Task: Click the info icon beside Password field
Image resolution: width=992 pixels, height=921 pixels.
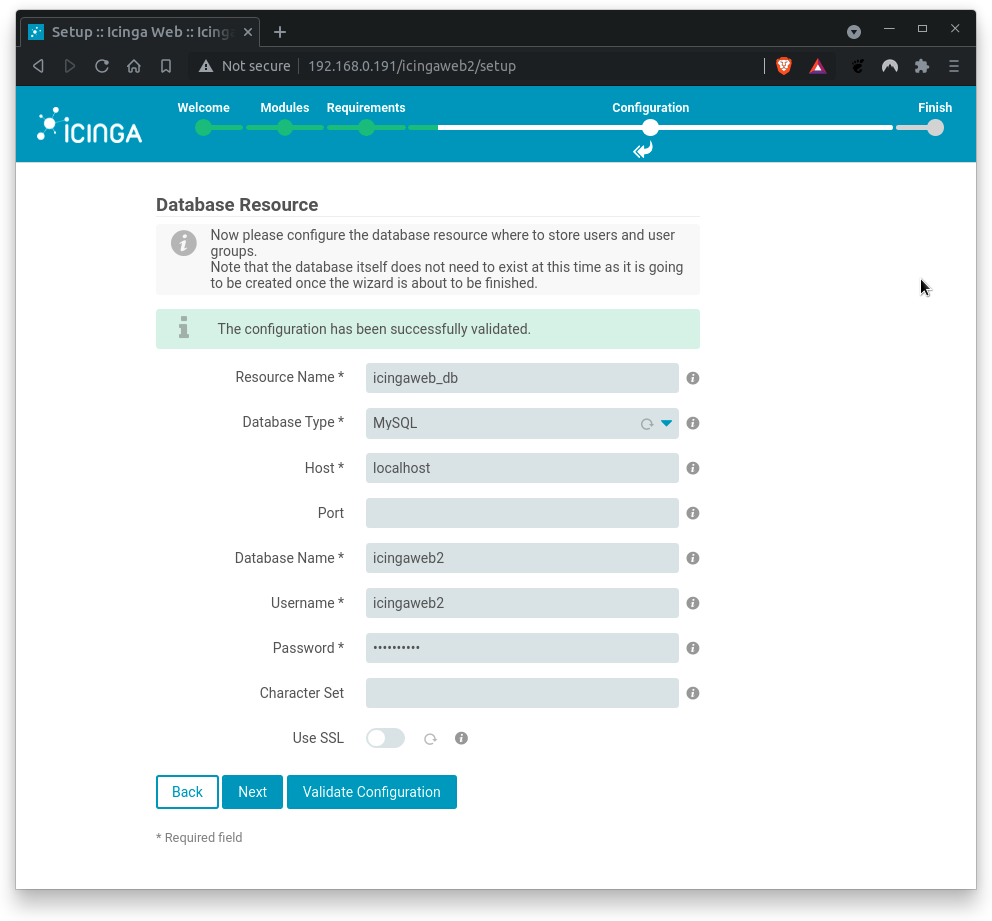Action: click(692, 648)
